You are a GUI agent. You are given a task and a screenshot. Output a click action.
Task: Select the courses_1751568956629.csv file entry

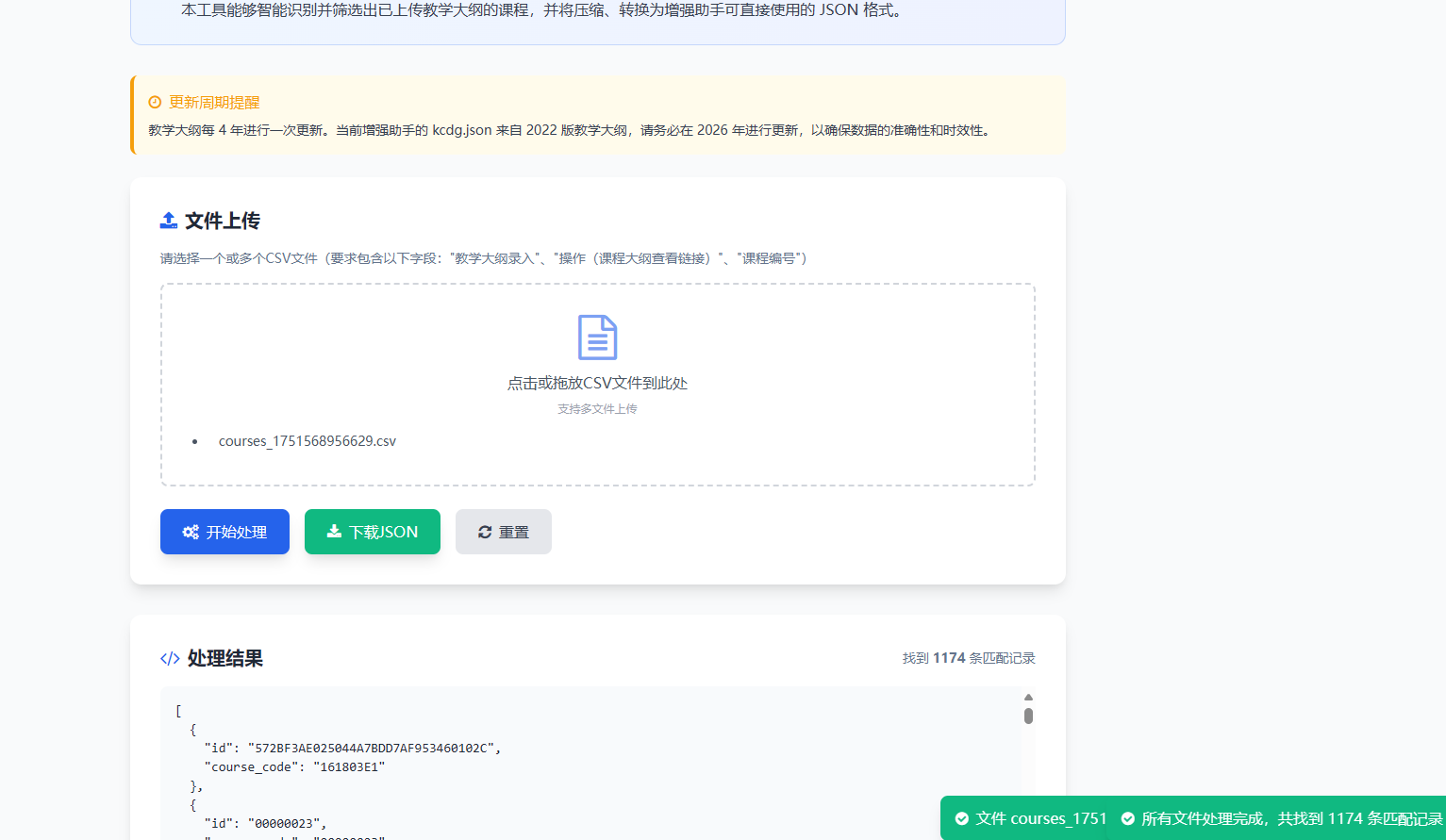tap(307, 441)
